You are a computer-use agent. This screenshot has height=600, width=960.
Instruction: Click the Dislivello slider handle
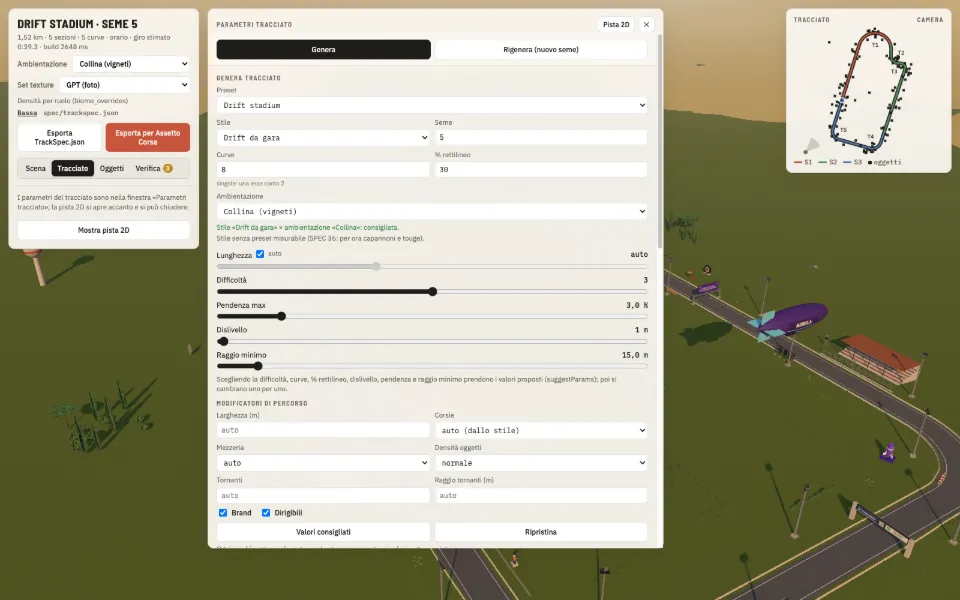coord(223,342)
